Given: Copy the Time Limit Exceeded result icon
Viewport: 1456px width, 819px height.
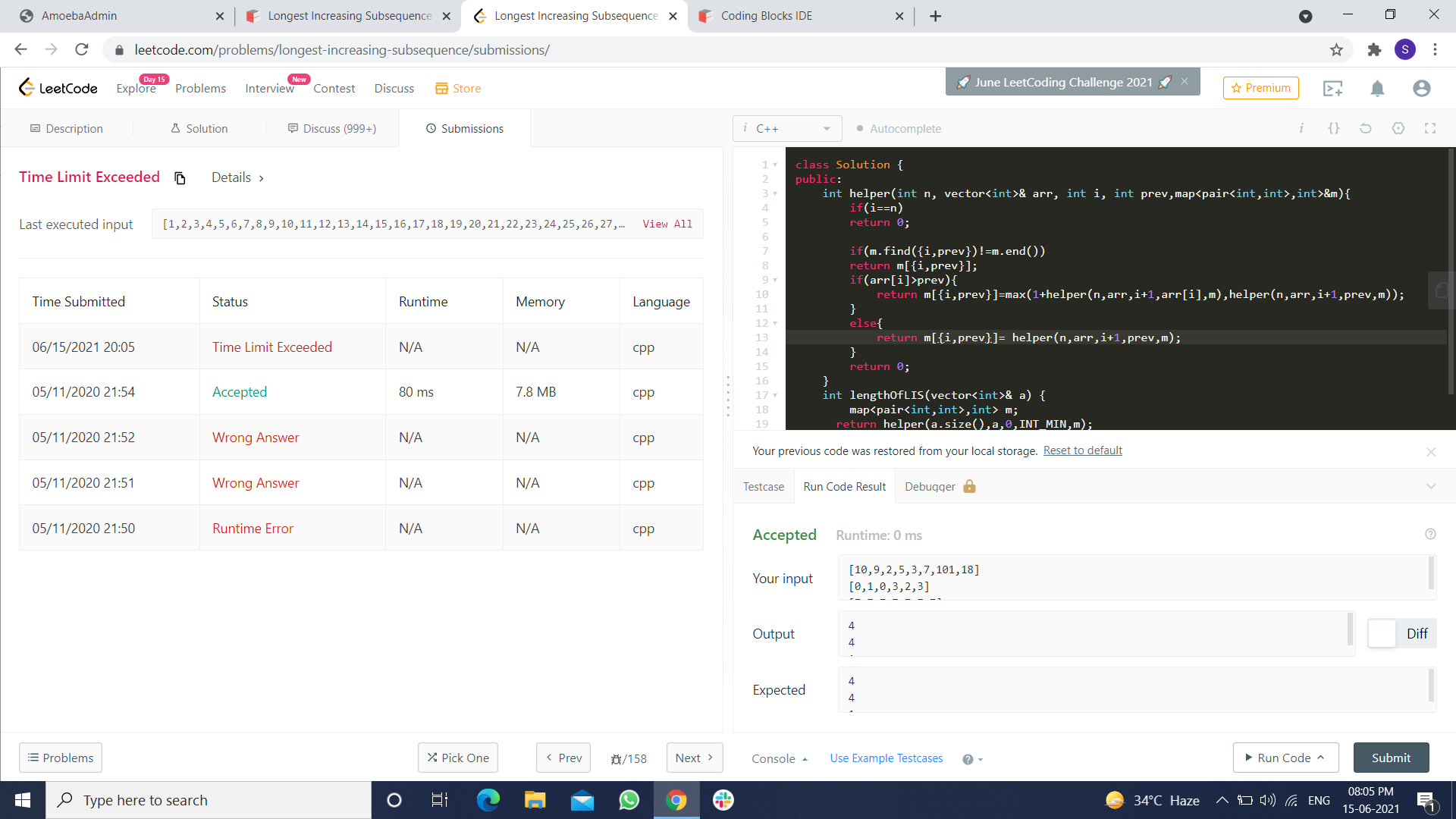Looking at the screenshot, I should 180,178.
